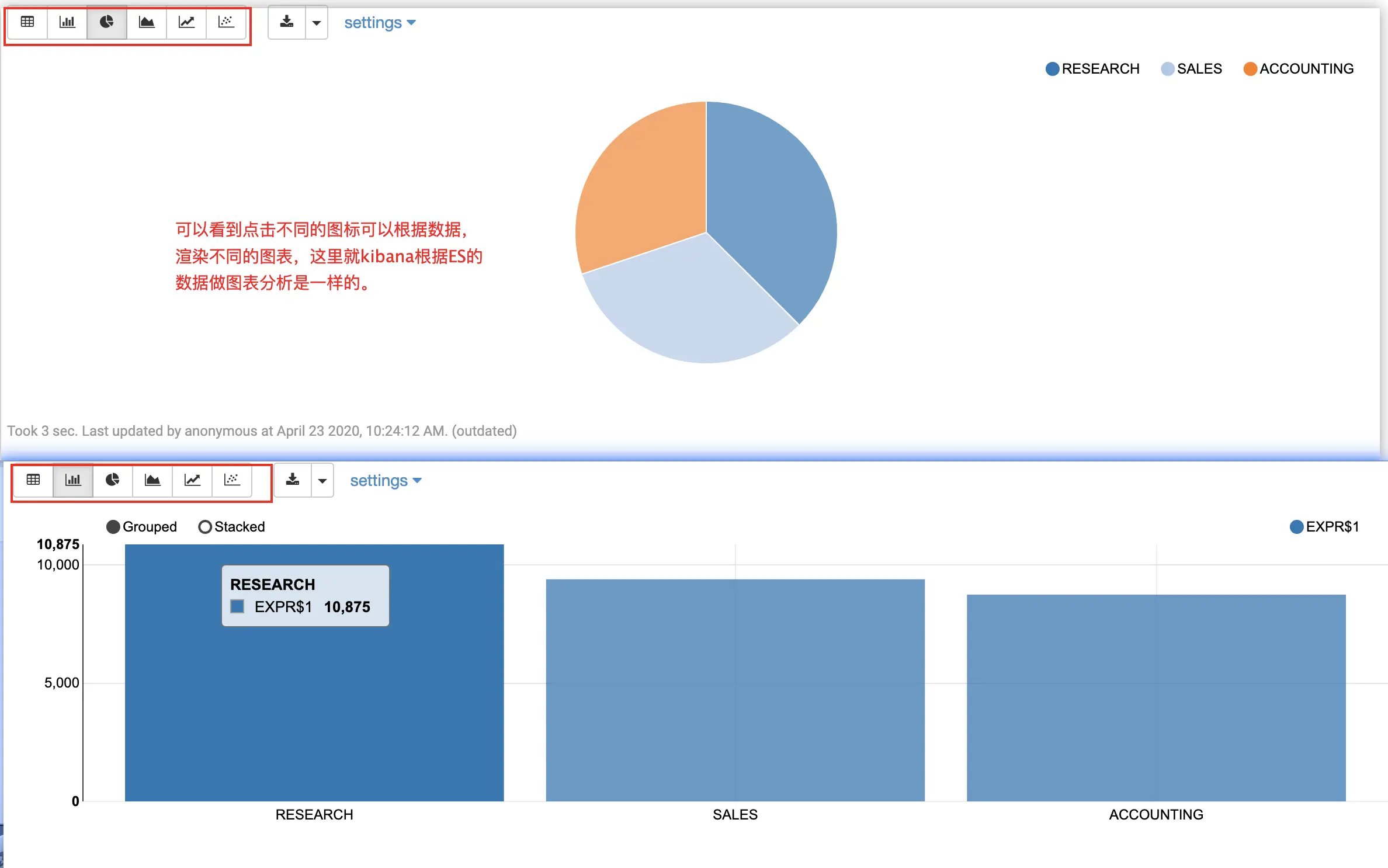Select the Stacked radio option

205,527
